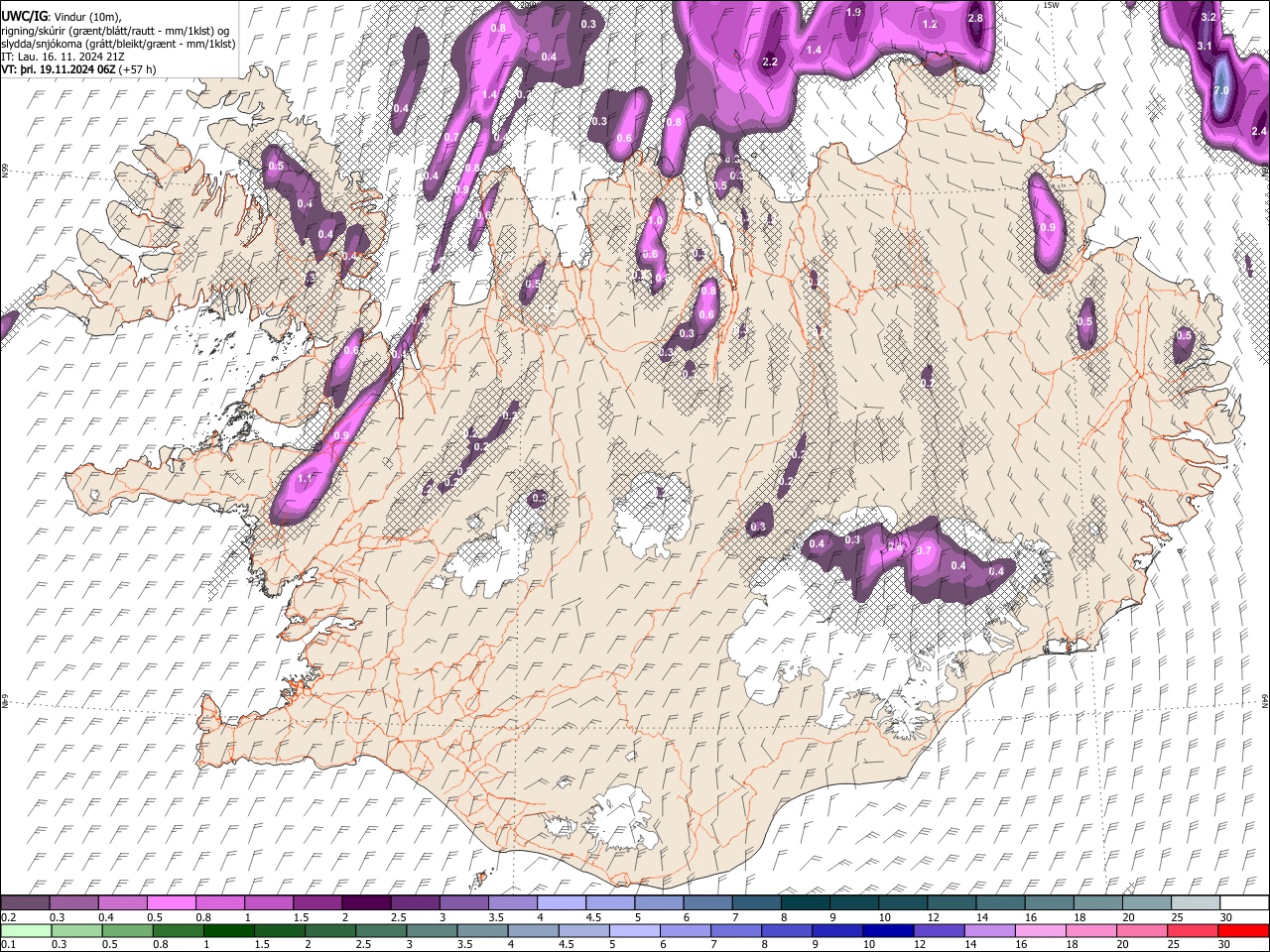
Task: Click the dark purple legend swatch starting at 2
Action: [x=365, y=903]
